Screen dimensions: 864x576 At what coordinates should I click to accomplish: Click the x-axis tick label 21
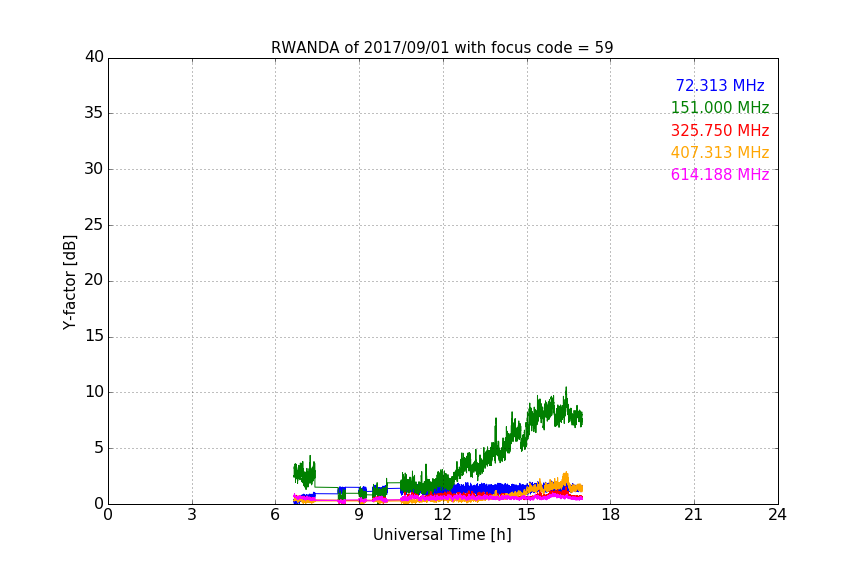point(694,515)
